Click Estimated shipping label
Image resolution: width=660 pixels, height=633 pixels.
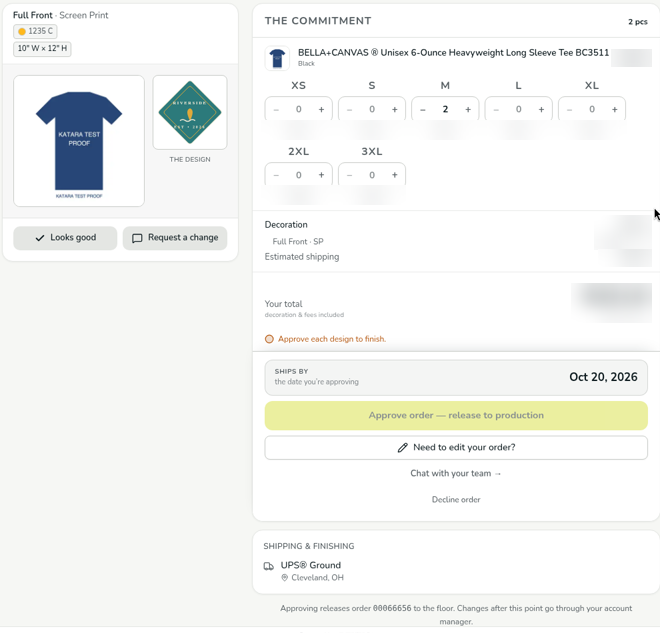tap(302, 257)
